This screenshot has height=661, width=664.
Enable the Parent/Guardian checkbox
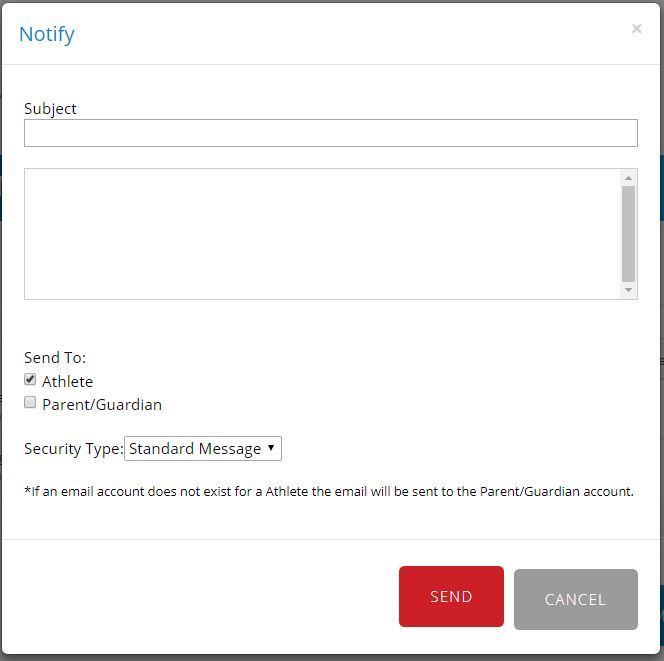(30, 402)
